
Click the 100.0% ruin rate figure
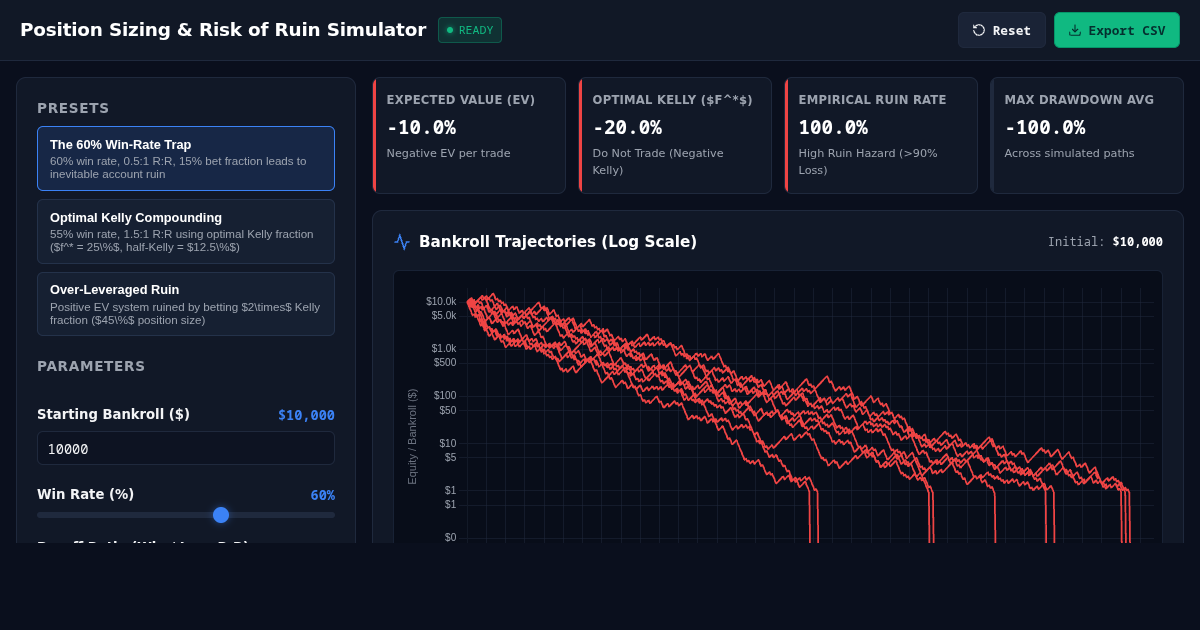tap(833, 128)
